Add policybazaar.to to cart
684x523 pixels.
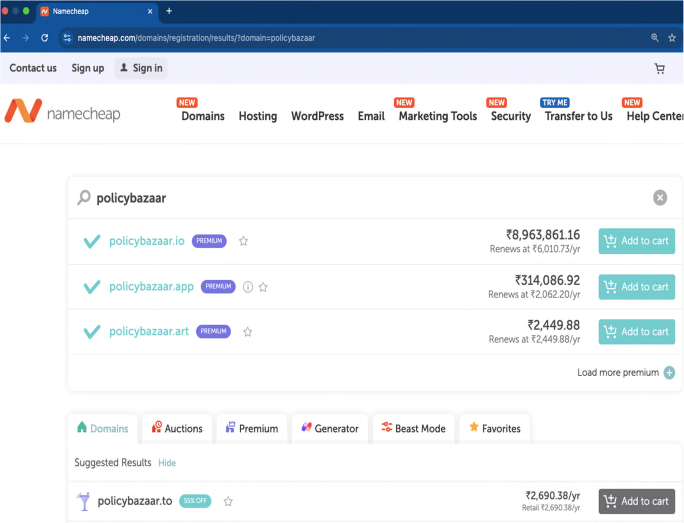636,501
